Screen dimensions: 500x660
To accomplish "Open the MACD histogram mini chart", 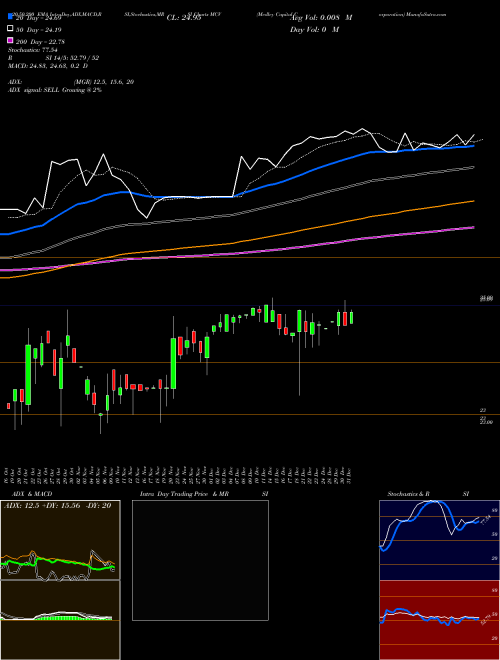I will tap(60, 620).
